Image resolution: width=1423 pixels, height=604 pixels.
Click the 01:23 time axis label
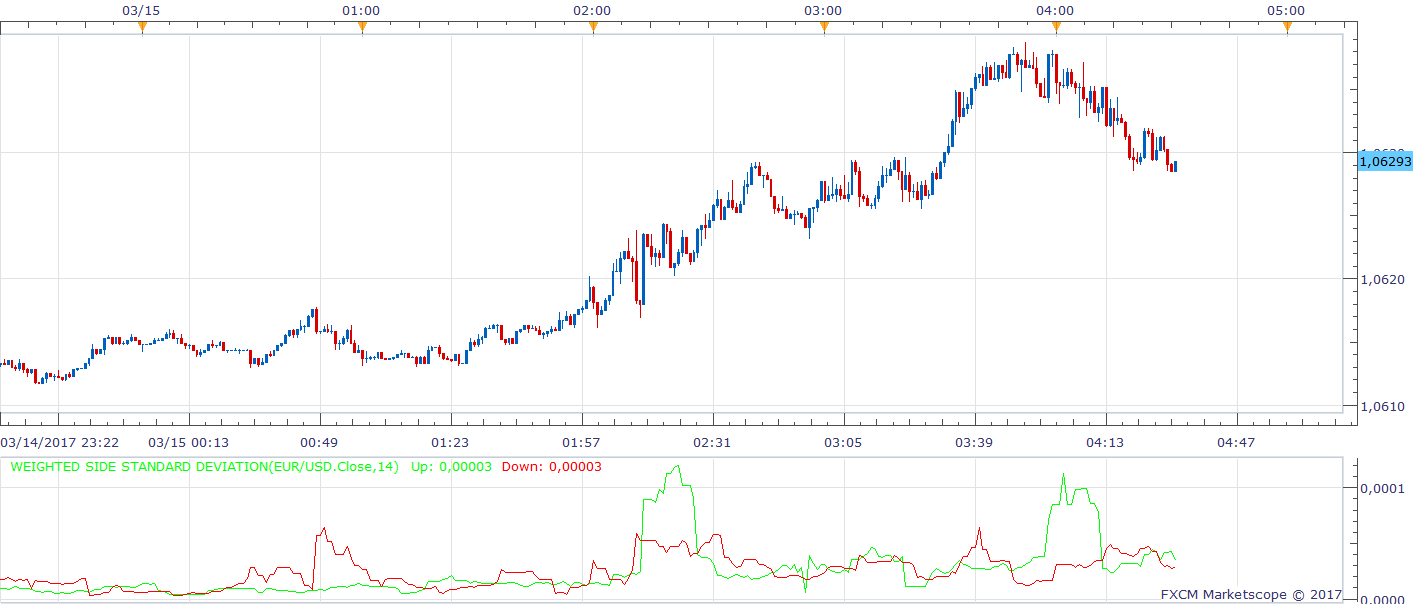pyautogui.click(x=449, y=442)
